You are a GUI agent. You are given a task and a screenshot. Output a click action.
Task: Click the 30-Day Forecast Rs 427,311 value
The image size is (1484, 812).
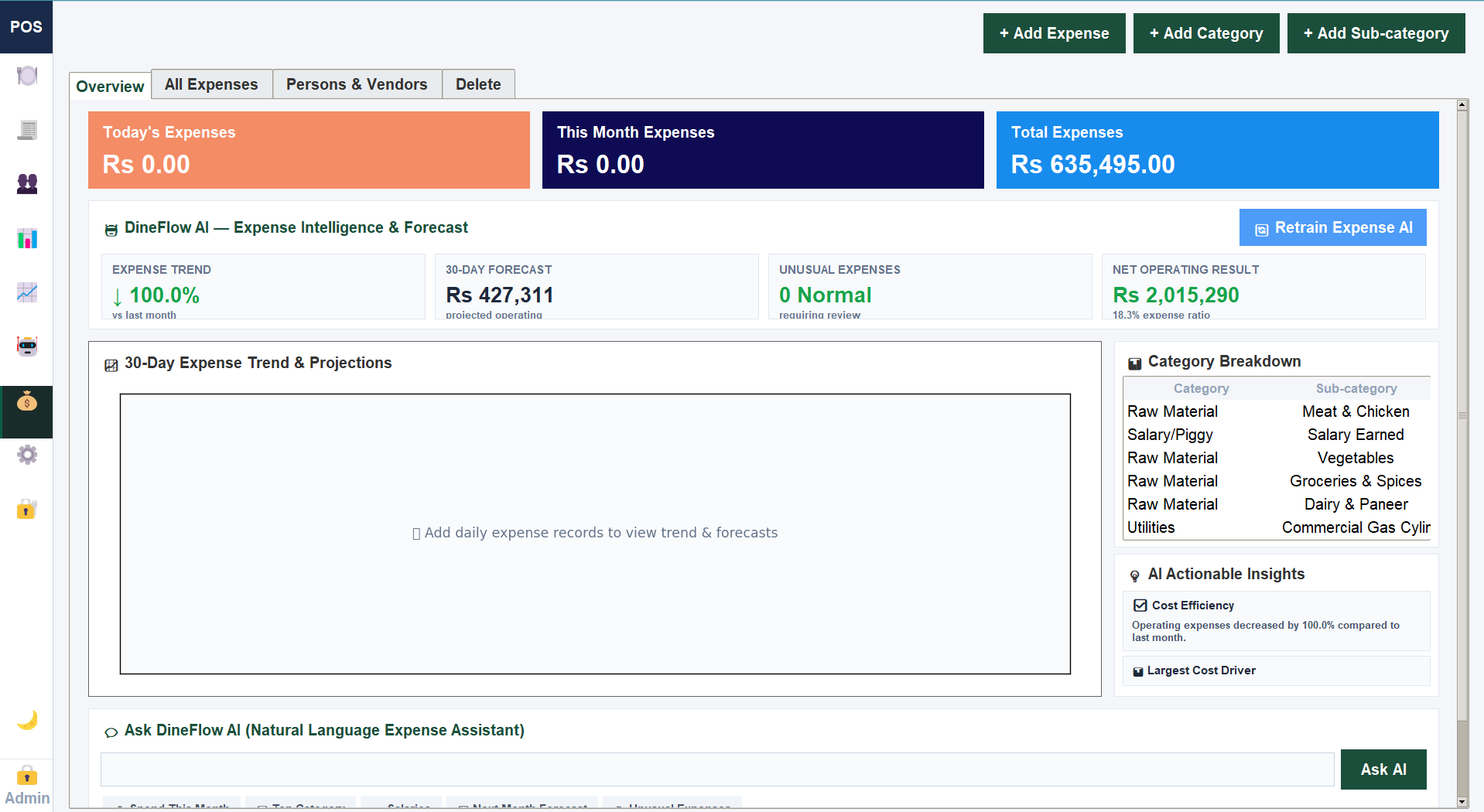[500, 295]
